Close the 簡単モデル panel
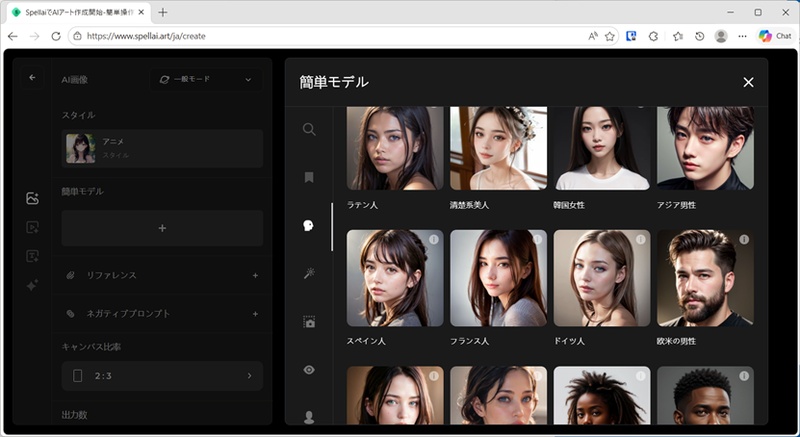The image size is (800, 437). click(748, 82)
